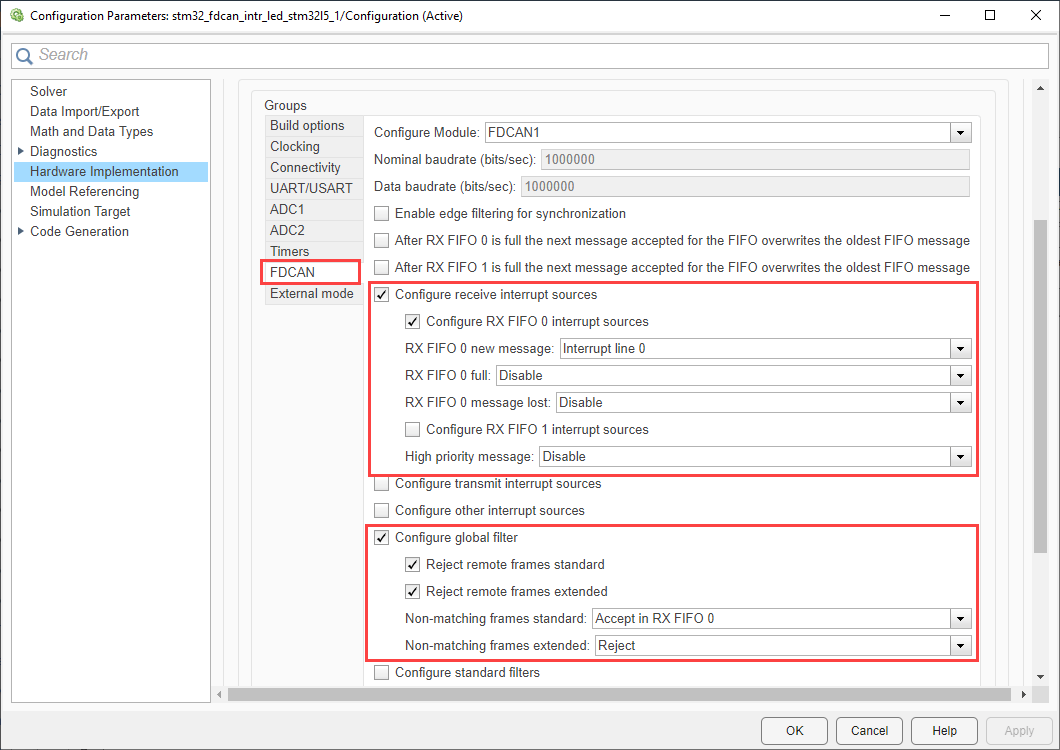Screen dimensions: 1060x750
Task: Switch to the UART/USART group
Action: [x=311, y=188]
